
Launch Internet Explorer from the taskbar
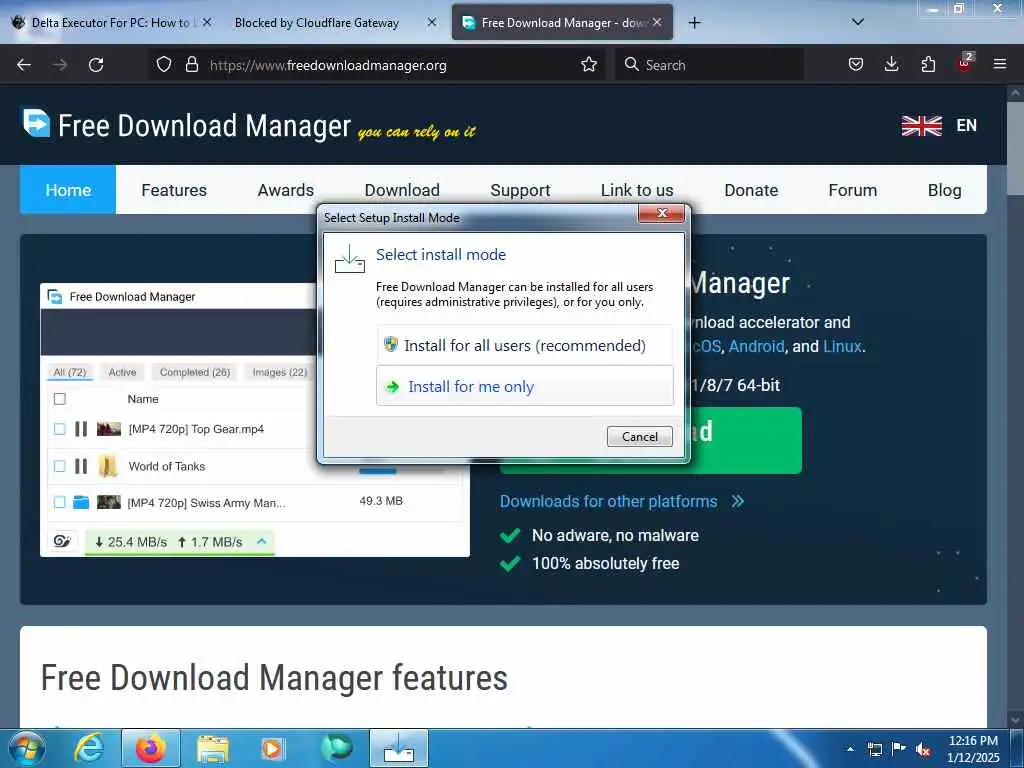tap(89, 748)
